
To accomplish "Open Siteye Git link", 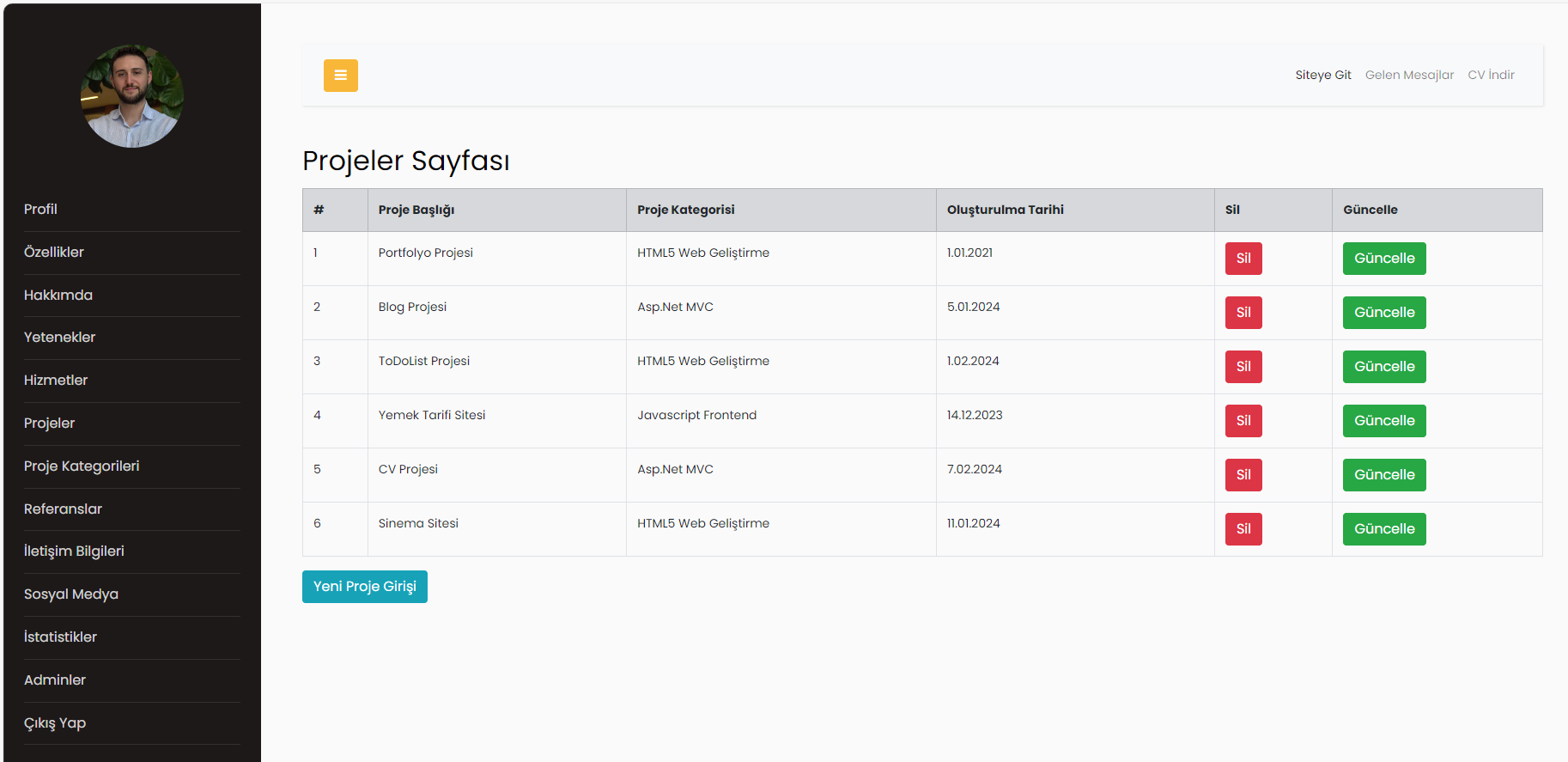I will 1322,76.
